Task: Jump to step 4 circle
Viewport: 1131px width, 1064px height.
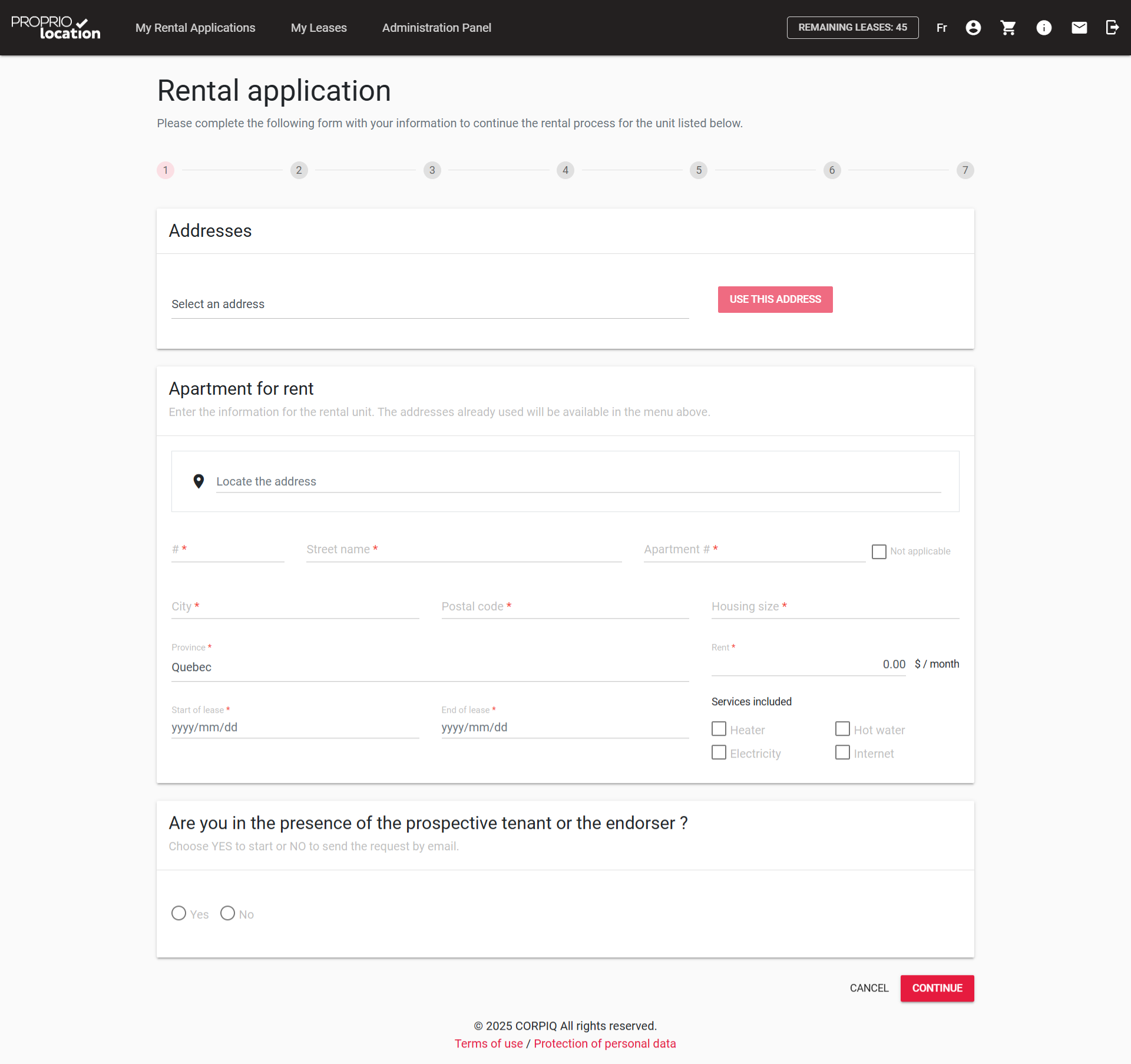Action: [565, 170]
